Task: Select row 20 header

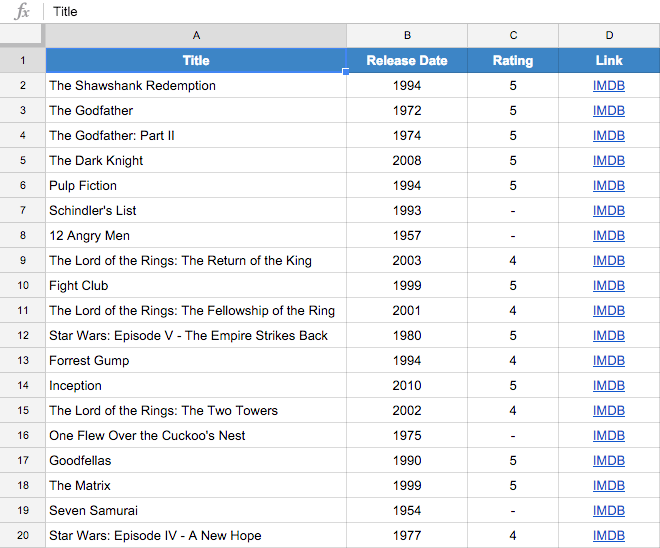Action: [x=22, y=536]
